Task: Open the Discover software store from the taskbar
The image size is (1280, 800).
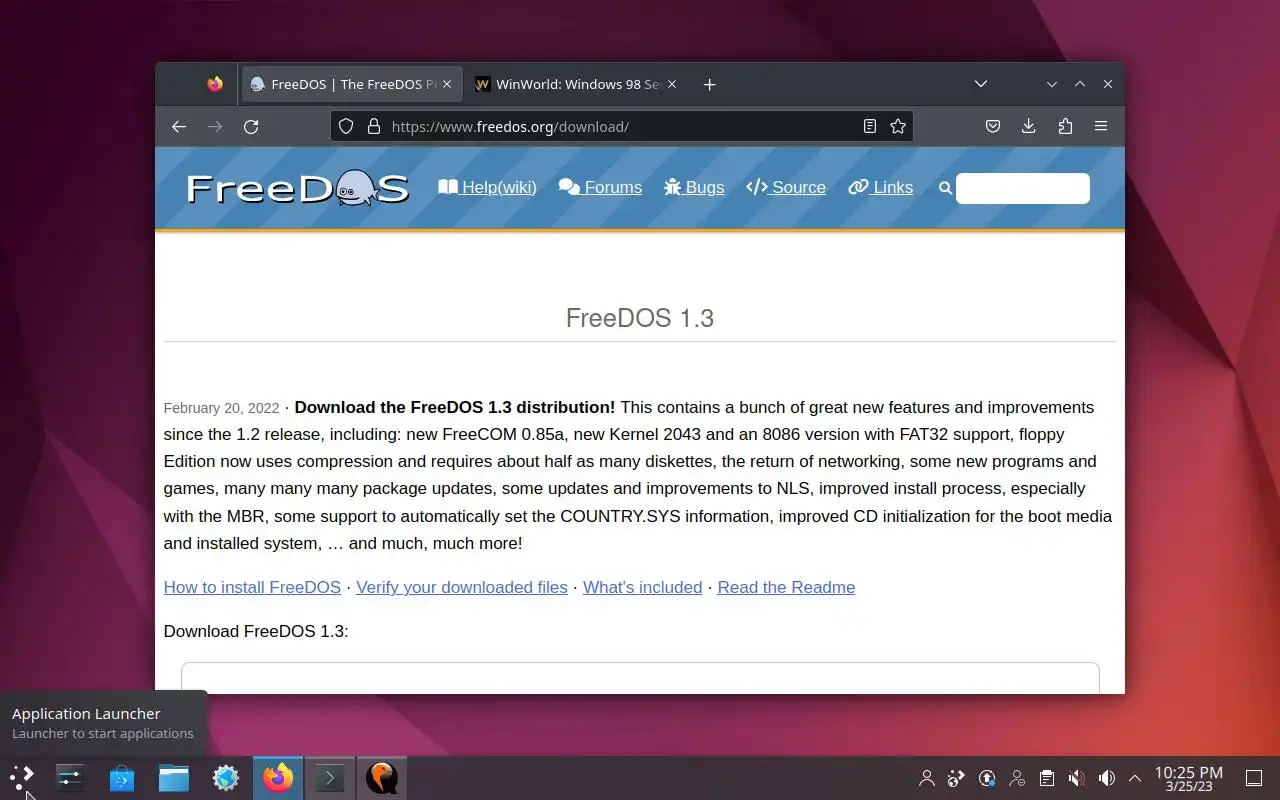Action: coord(122,777)
